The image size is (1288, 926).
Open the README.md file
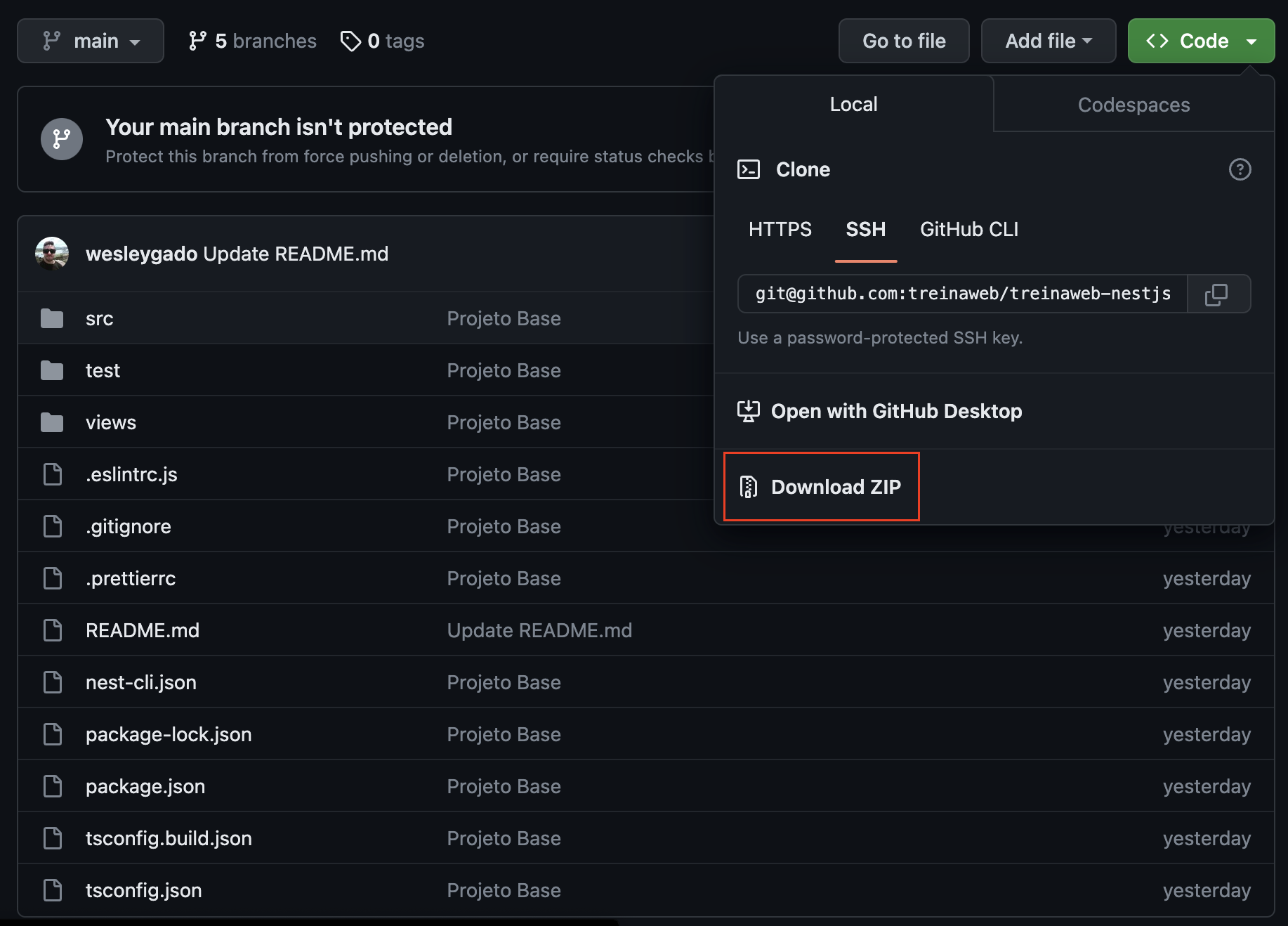[143, 630]
